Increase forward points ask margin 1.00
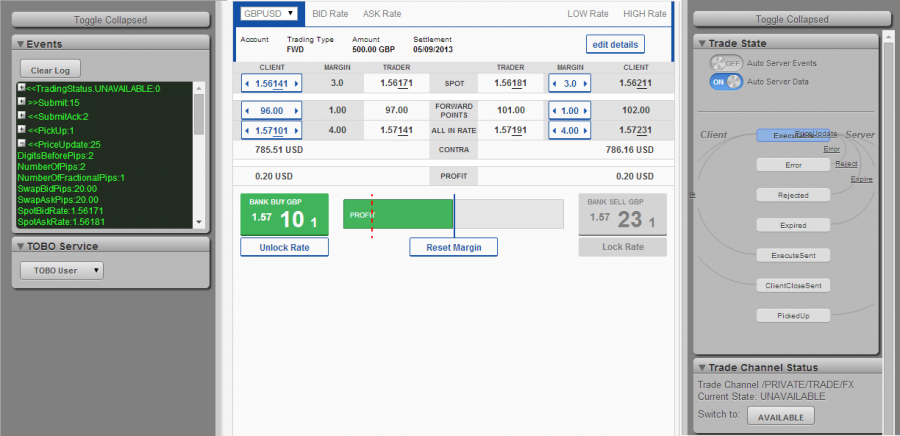This screenshot has height=436, width=900. (585, 111)
